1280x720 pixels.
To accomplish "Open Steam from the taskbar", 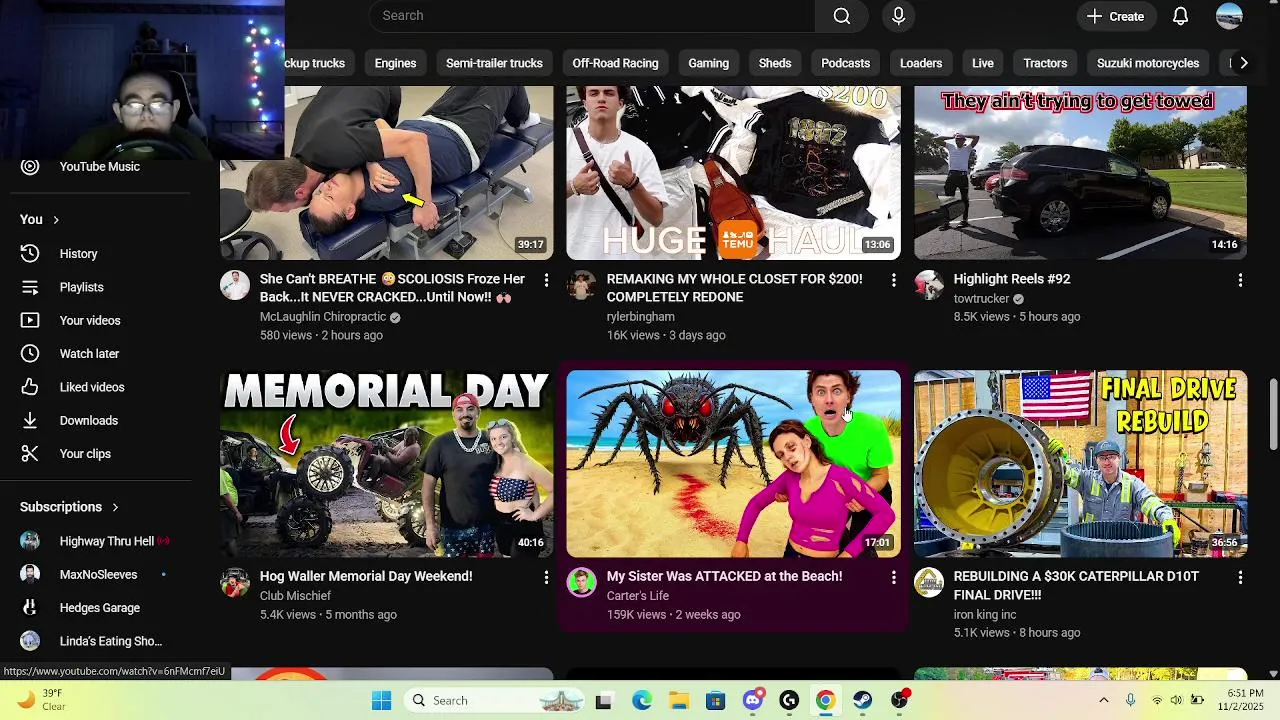I will [862, 701].
